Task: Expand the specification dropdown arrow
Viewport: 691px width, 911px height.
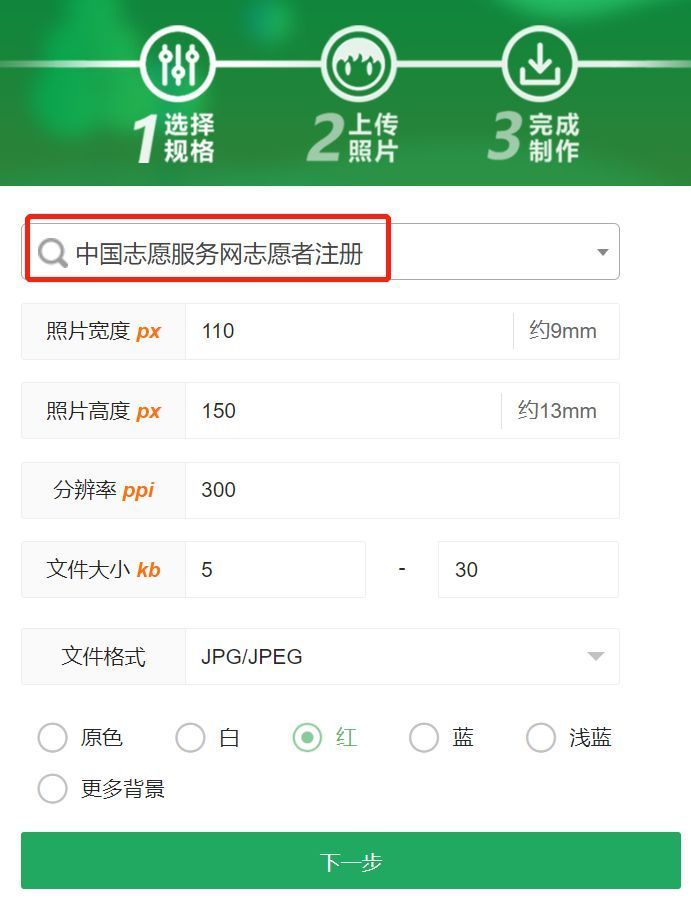Action: [603, 252]
